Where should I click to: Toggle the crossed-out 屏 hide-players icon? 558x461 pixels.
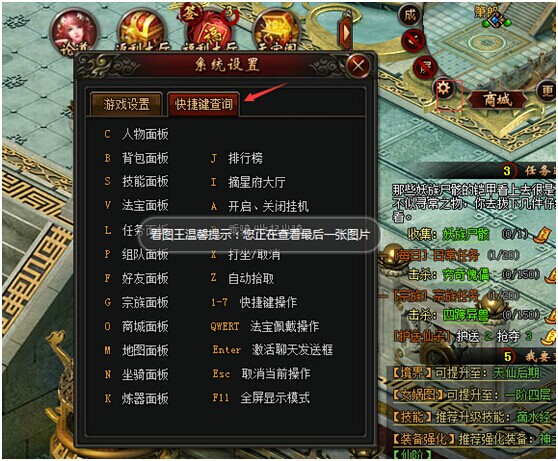point(425,66)
